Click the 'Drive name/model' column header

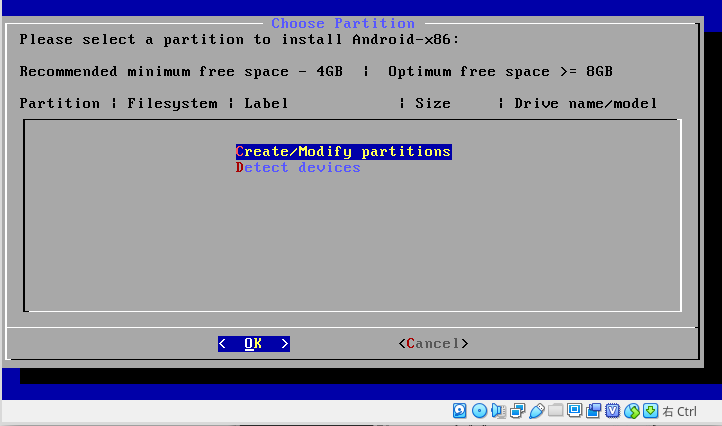[x=586, y=103]
